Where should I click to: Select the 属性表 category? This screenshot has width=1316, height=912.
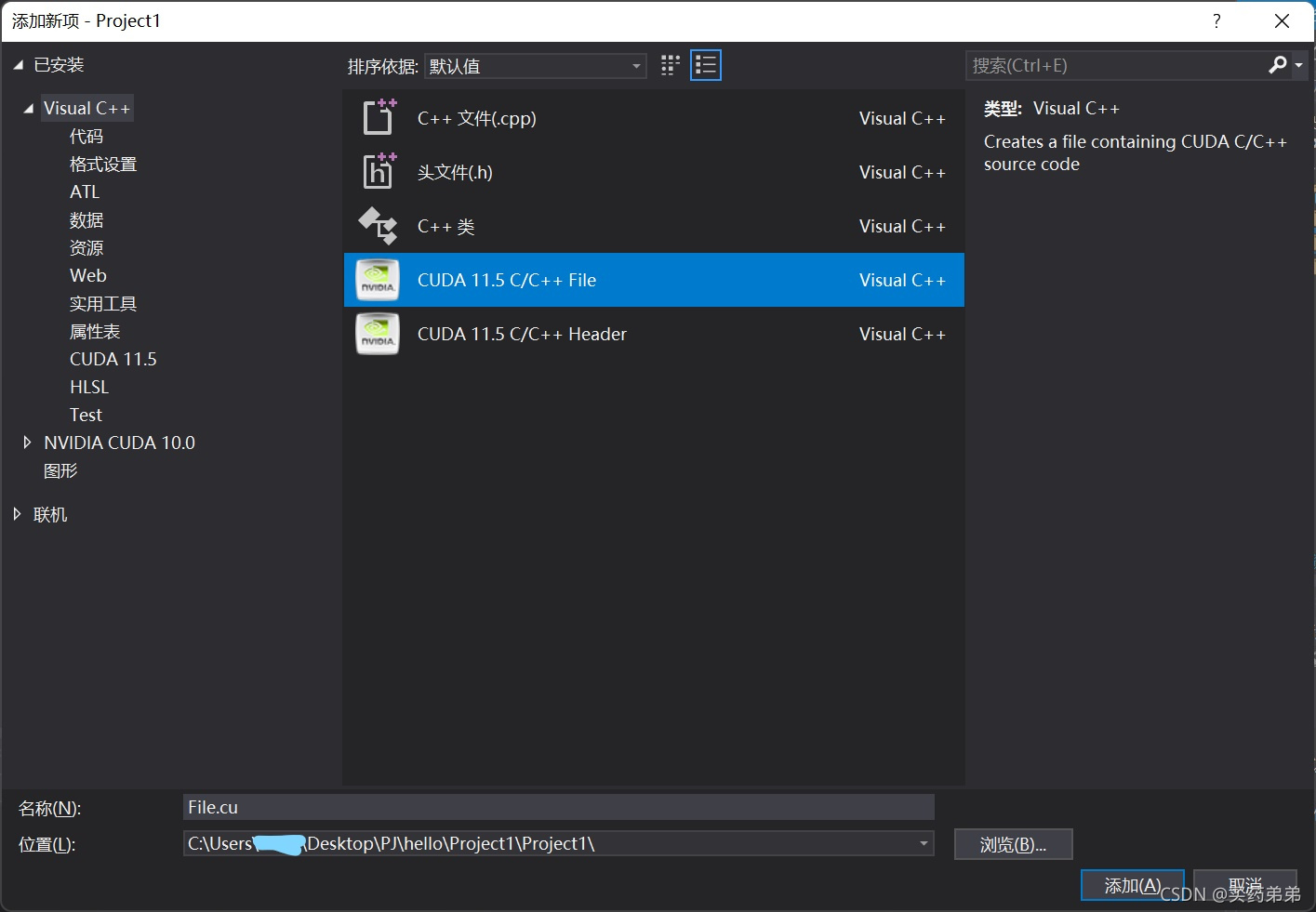point(95,332)
